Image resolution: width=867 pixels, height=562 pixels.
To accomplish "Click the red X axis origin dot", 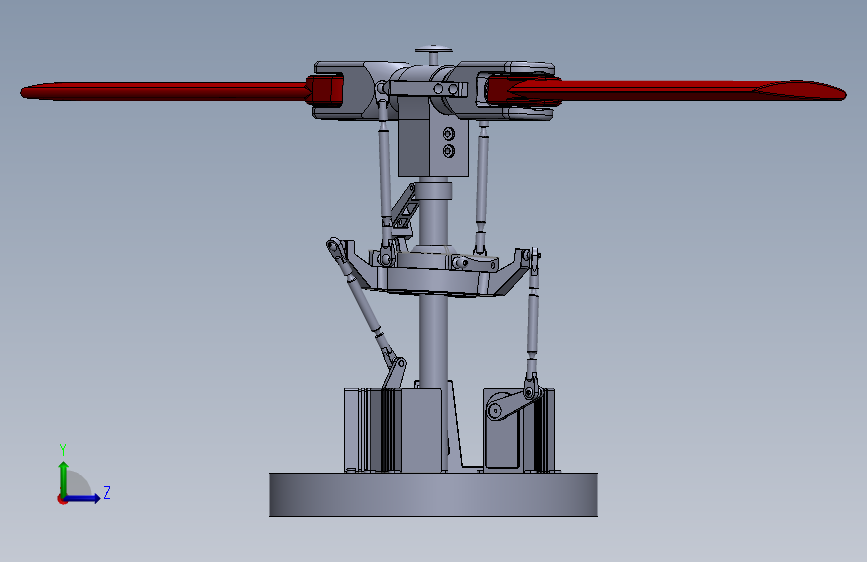I will pyautogui.click(x=62, y=499).
